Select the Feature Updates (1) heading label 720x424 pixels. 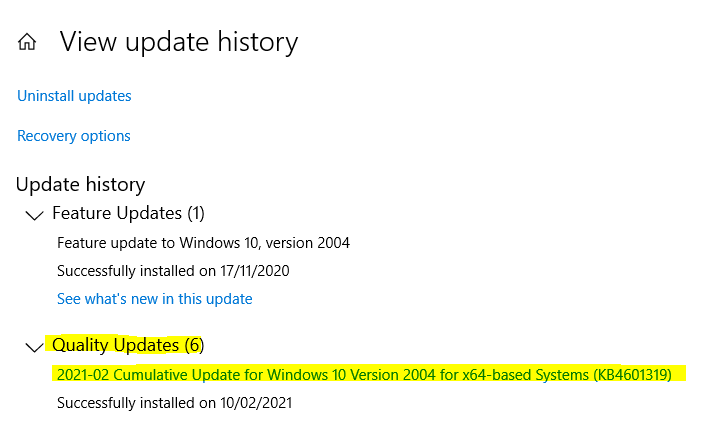[128, 214]
